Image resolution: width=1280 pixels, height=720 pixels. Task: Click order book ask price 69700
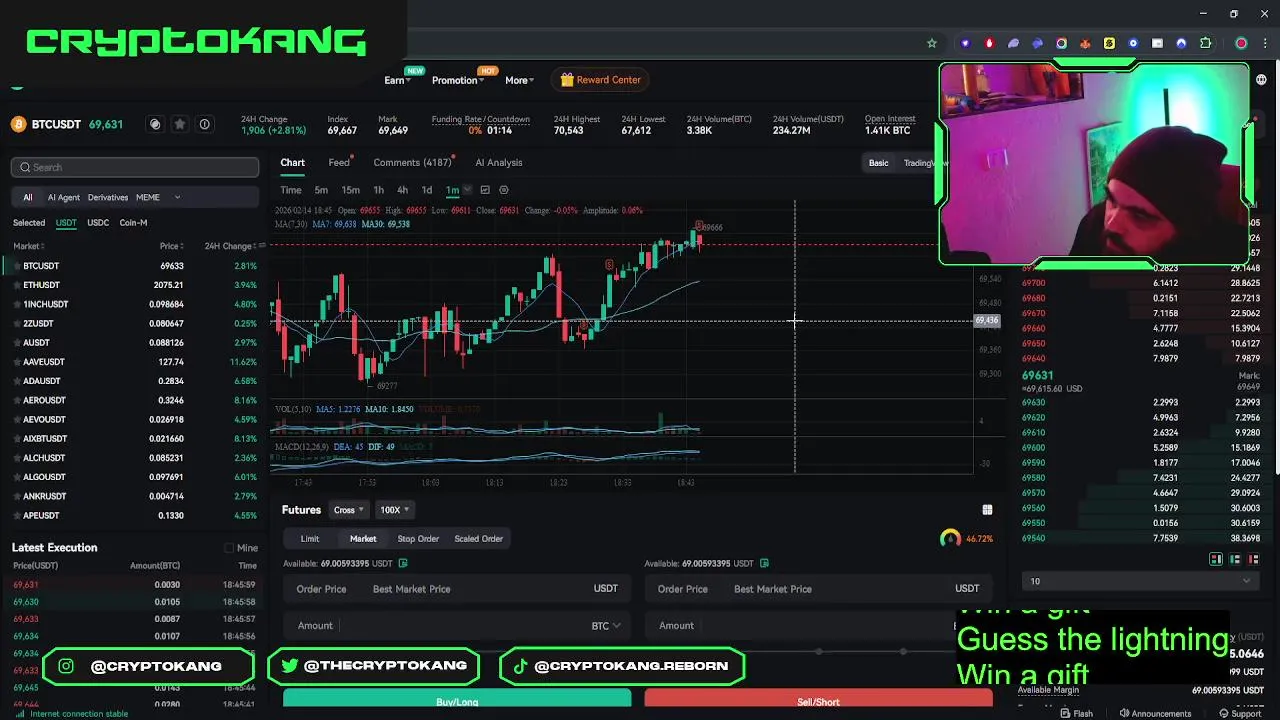[1034, 283]
